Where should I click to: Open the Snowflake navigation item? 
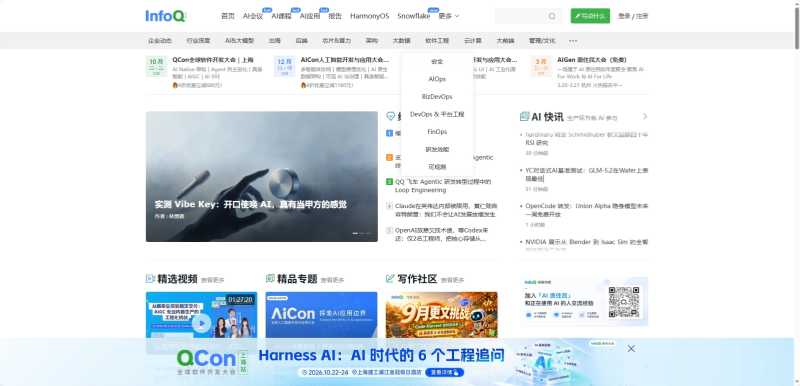(414, 16)
